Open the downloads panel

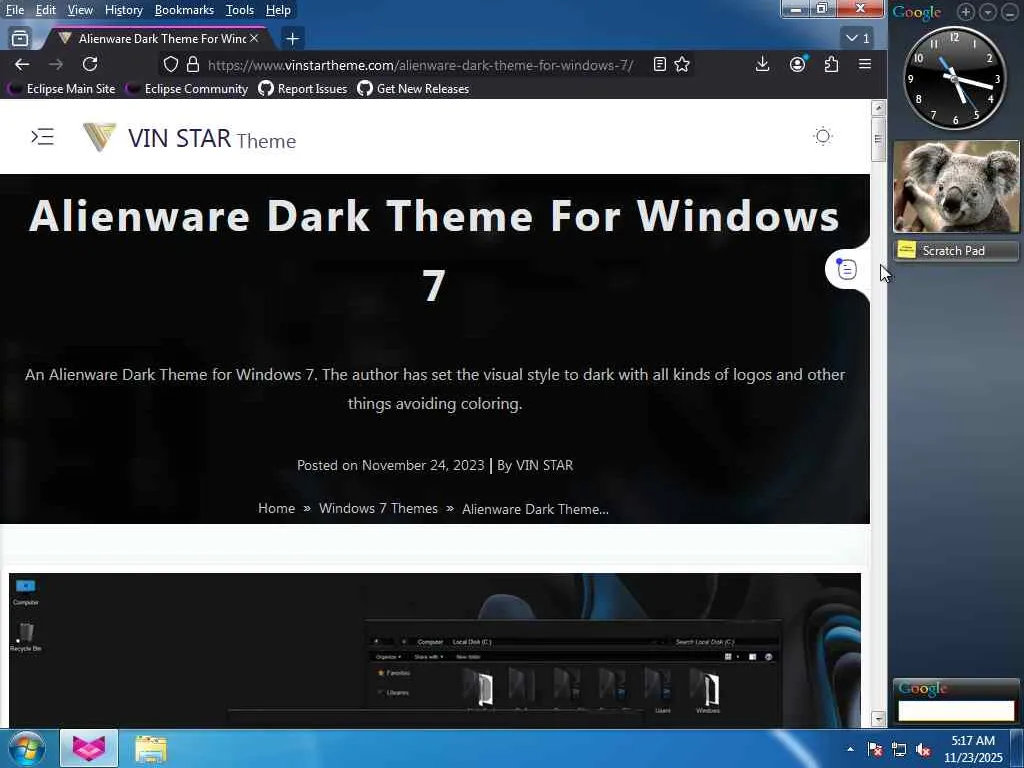point(762,64)
